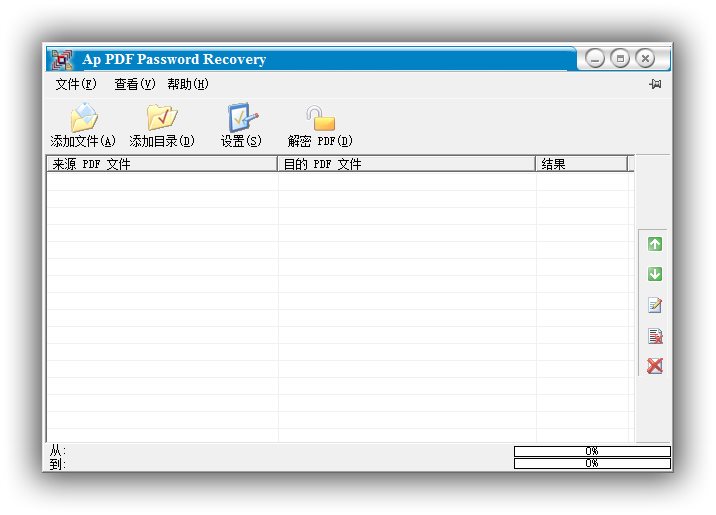Screen dimensions: 716x515
Task: Minimize the Ap PDF Password Recovery window
Action: [595, 58]
